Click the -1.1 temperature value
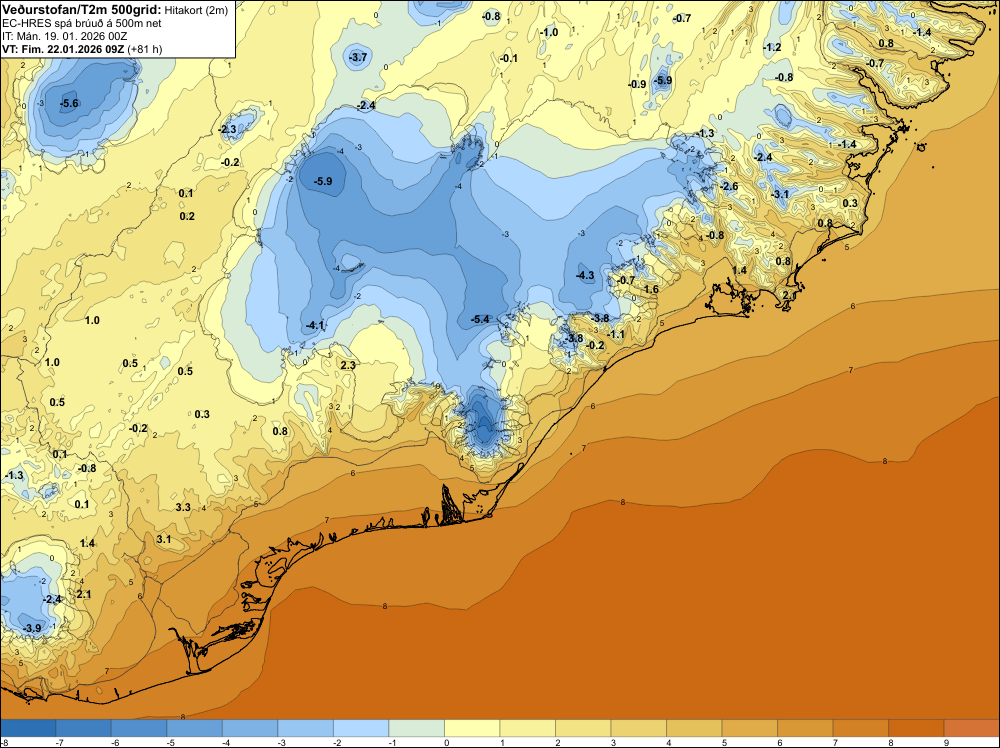Viewport: 1000px width, 748px height. tap(616, 334)
